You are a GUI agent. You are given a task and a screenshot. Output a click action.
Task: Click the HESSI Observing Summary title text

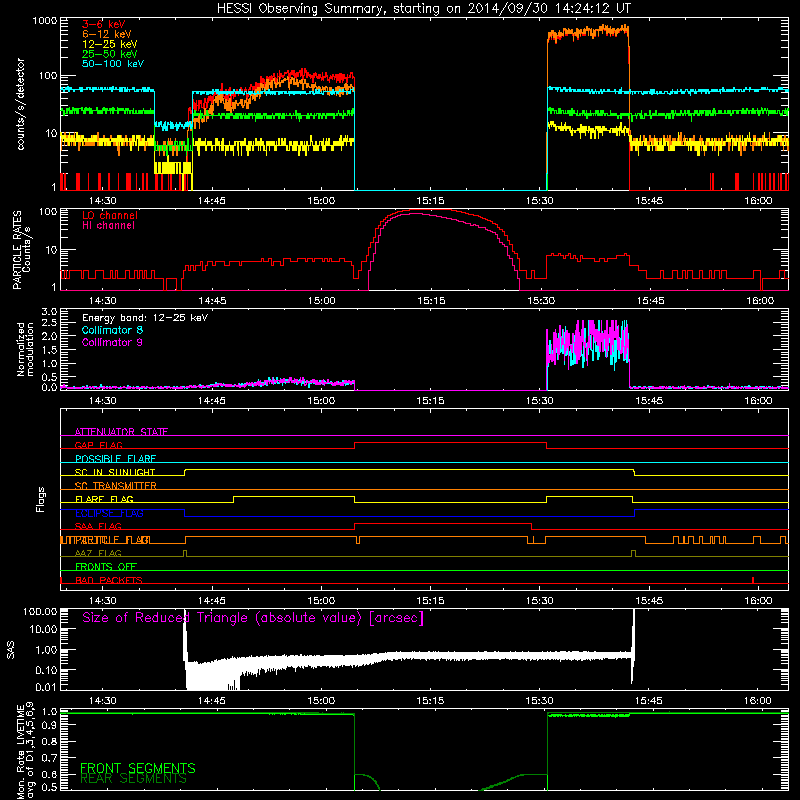click(423, 8)
